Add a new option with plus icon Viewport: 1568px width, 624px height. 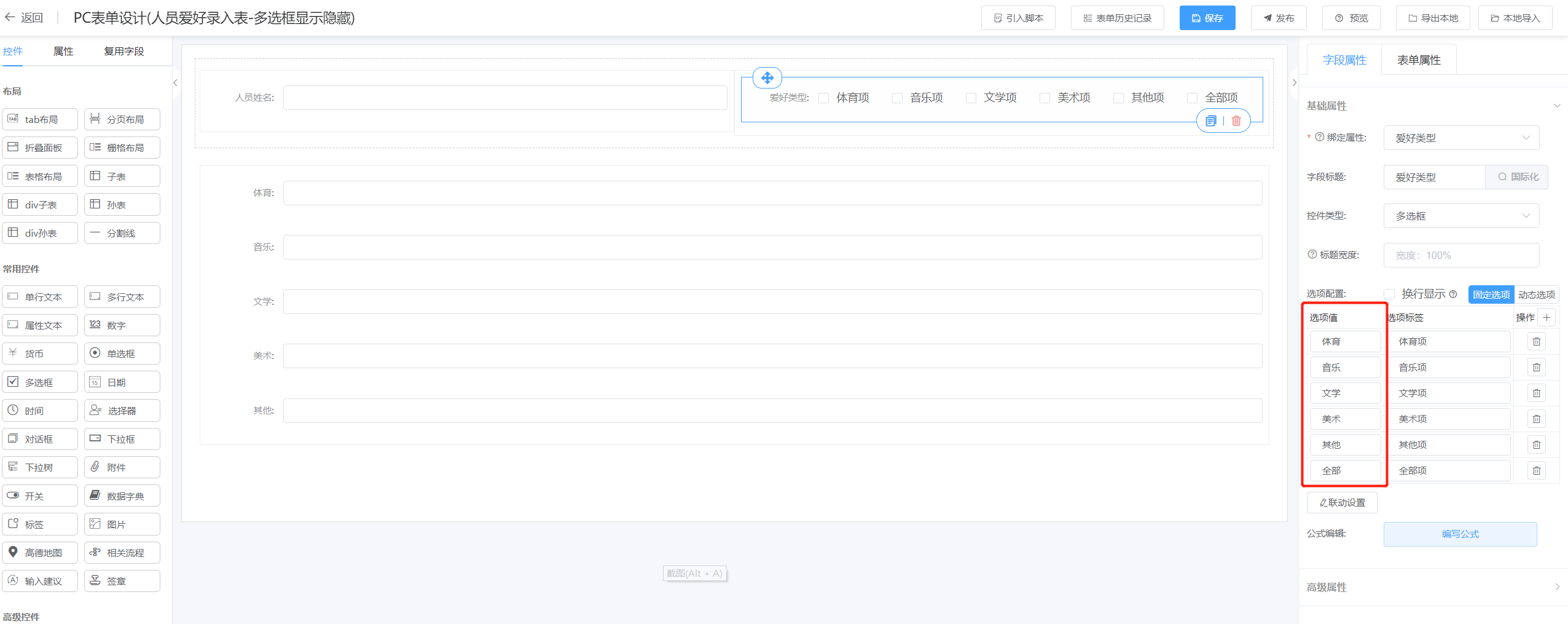[1546, 318]
